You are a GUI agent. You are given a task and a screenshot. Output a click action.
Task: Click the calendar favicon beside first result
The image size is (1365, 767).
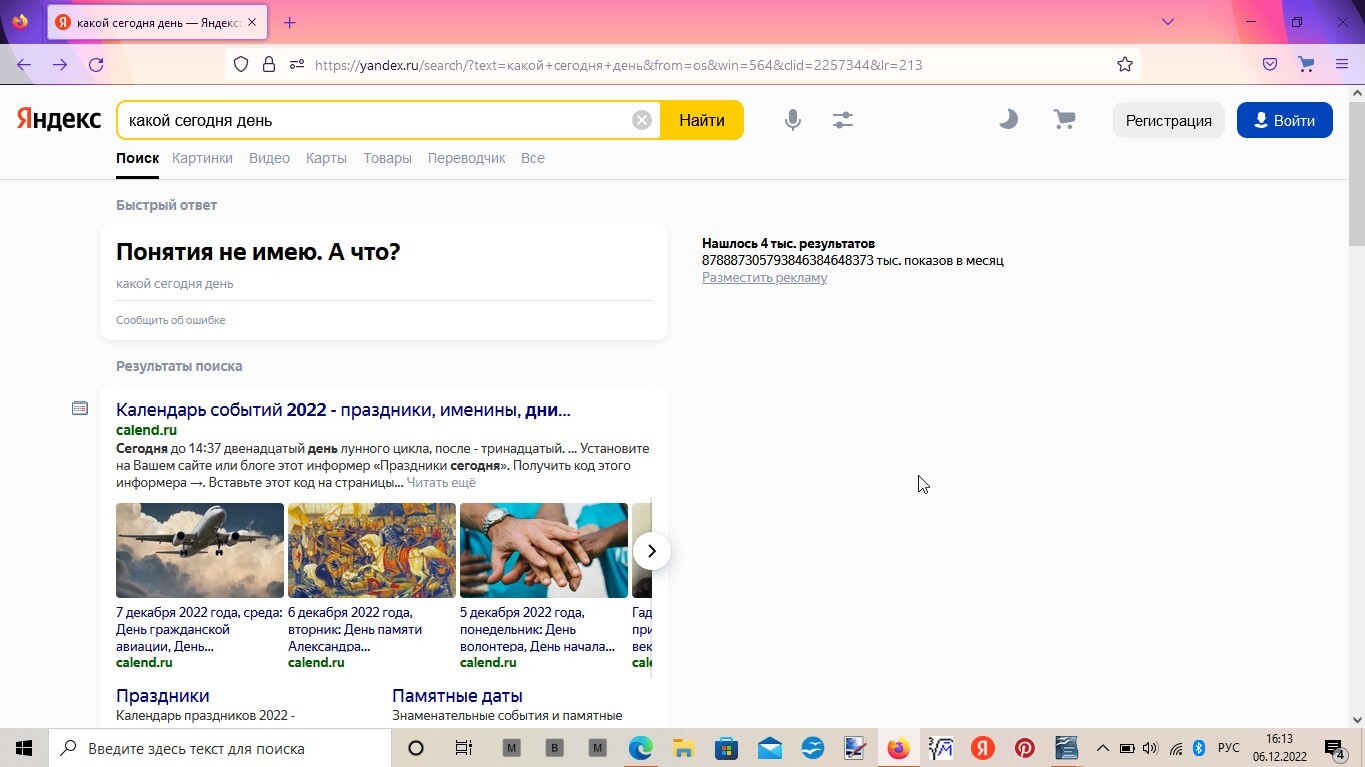click(80, 408)
